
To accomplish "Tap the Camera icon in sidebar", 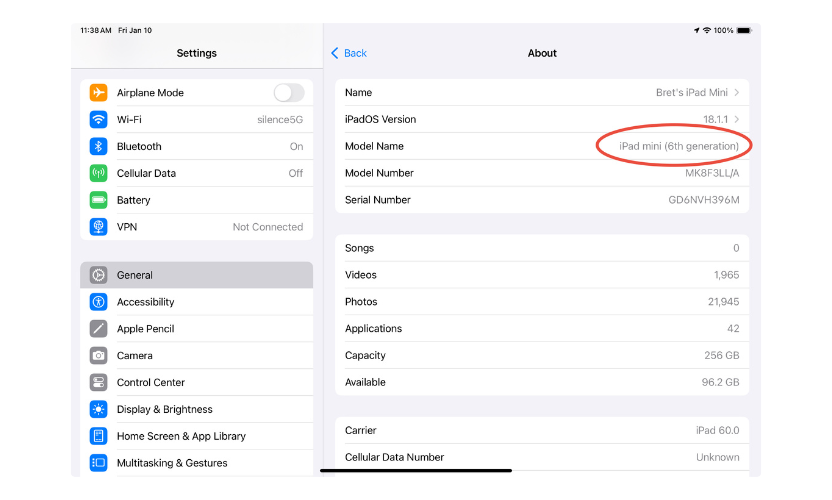I will point(98,356).
